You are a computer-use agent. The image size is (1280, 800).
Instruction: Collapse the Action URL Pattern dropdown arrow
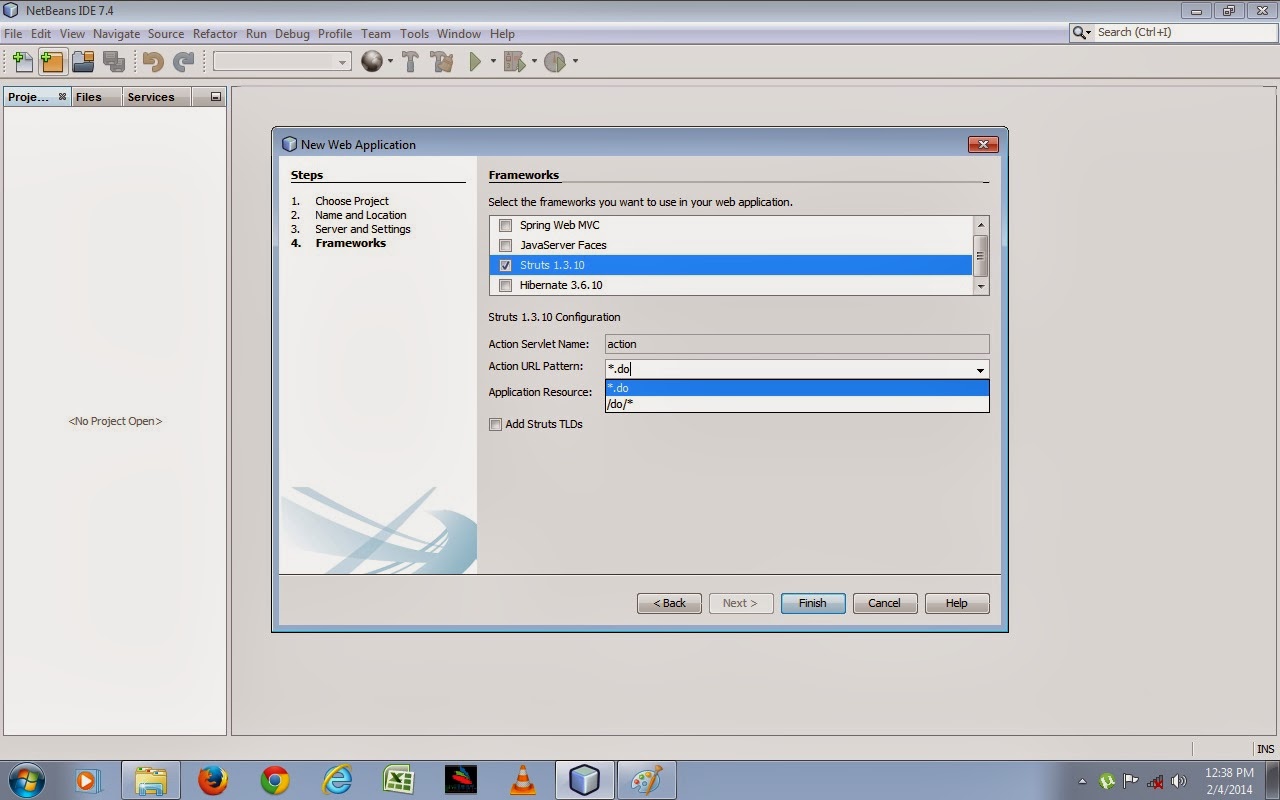pyautogui.click(x=980, y=370)
